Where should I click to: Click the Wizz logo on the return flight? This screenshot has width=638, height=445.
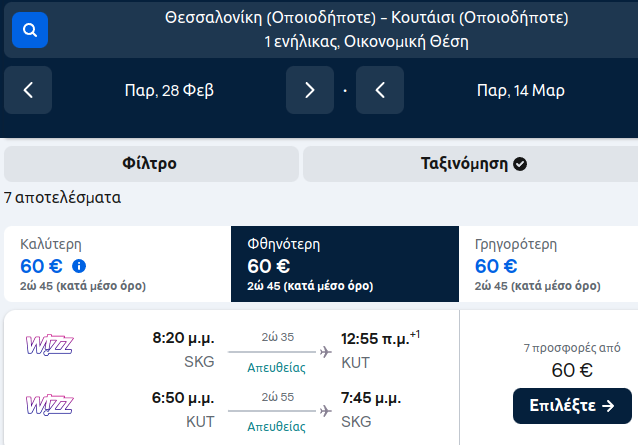point(50,405)
